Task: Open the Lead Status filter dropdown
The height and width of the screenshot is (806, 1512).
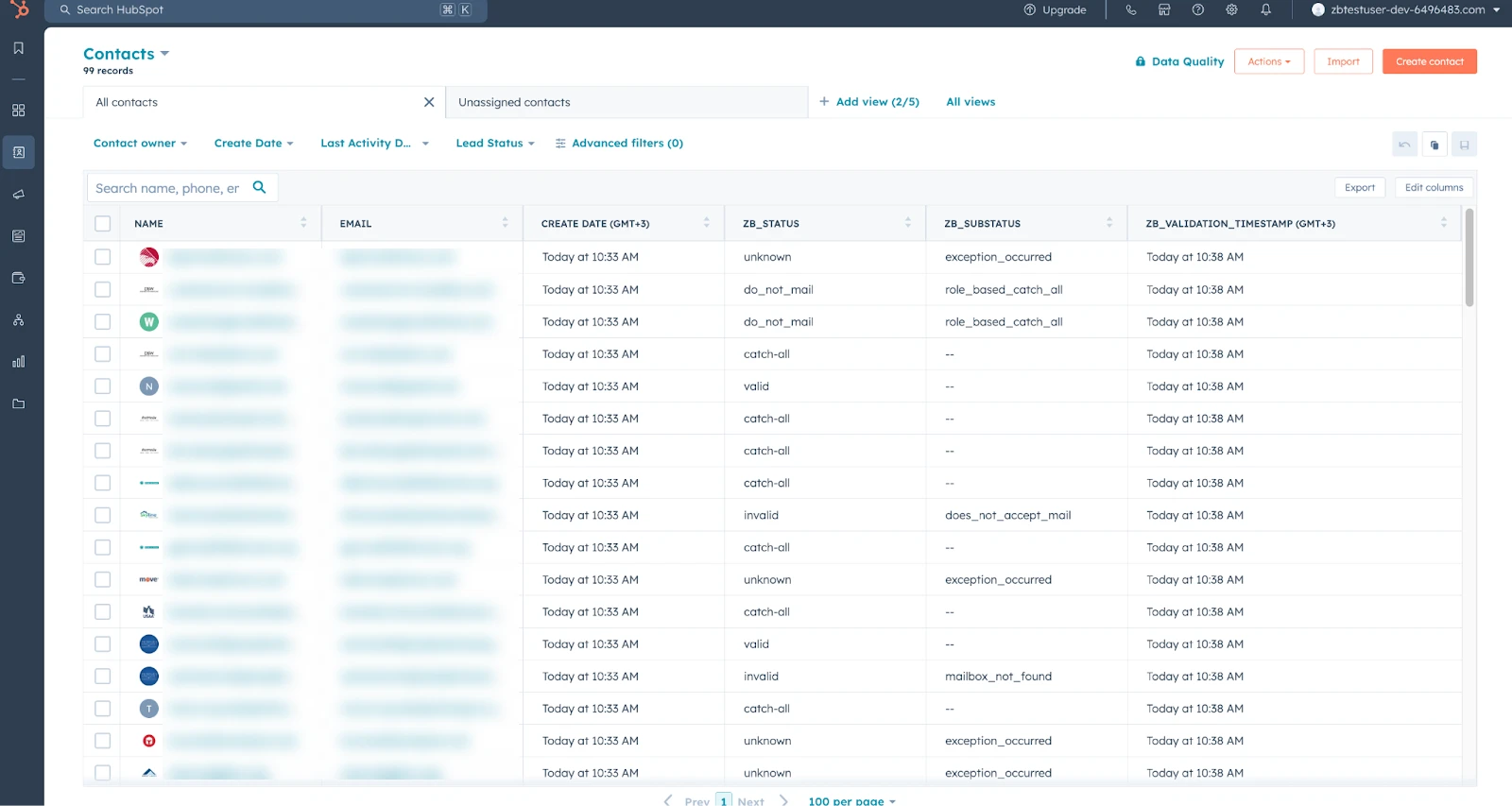Action: [494, 144]
